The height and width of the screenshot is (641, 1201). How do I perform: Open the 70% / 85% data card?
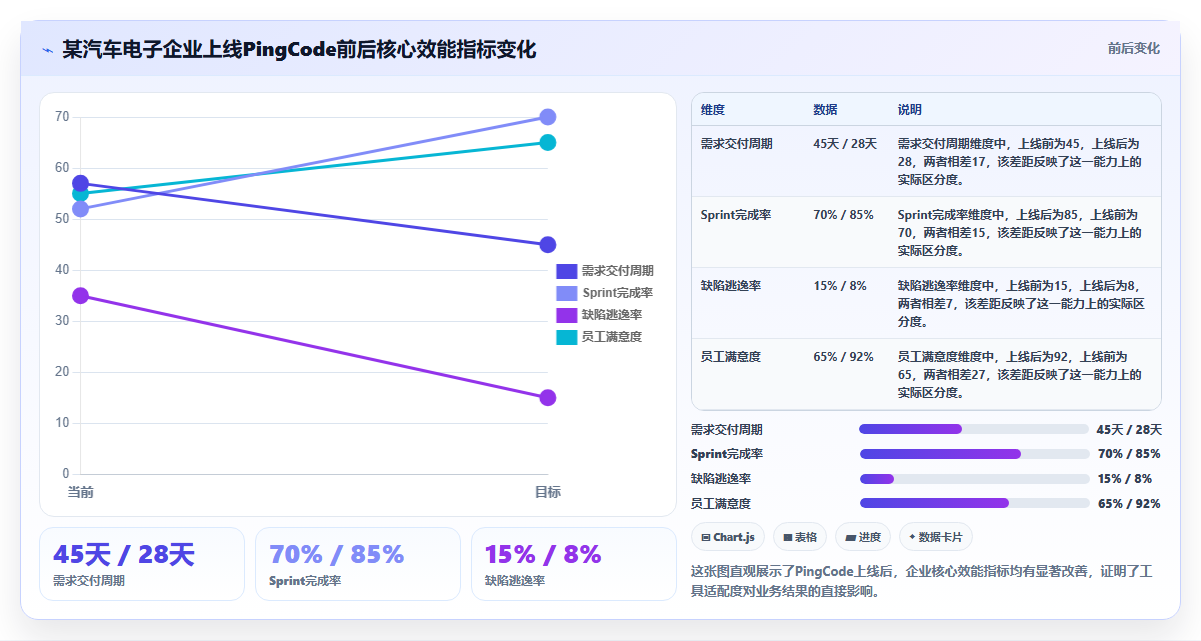coord(358,564)
